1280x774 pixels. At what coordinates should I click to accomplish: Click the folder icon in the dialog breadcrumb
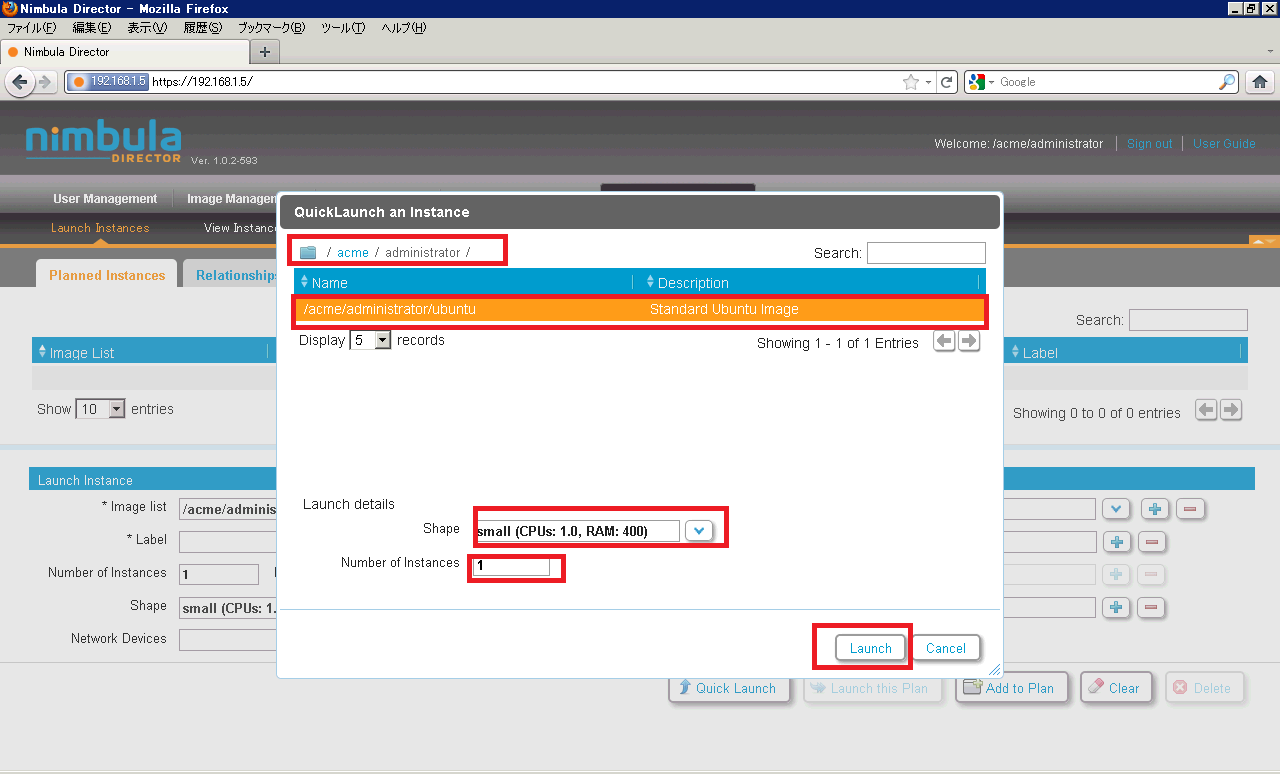pyautogui.click(x=308, y=253)
